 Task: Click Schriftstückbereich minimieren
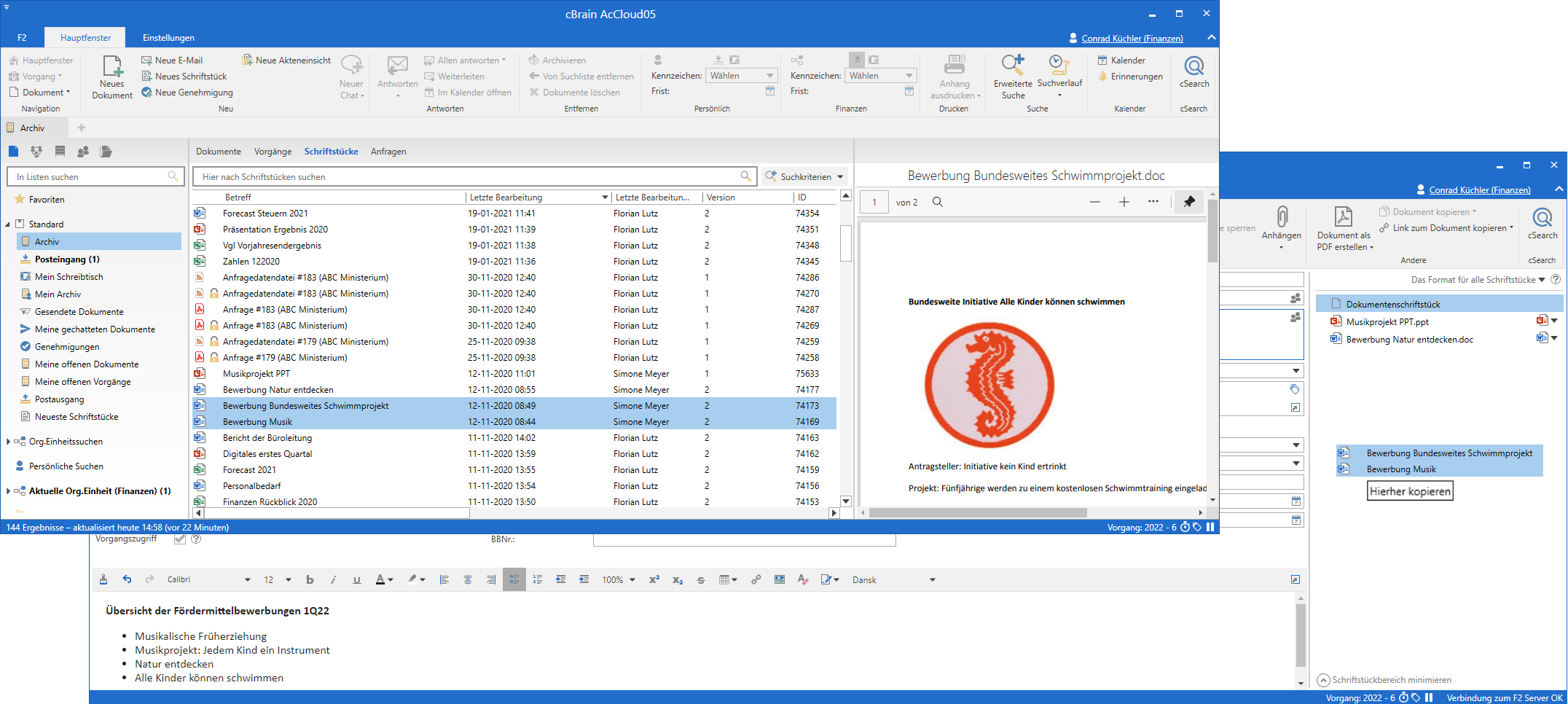pos(1384,680)
